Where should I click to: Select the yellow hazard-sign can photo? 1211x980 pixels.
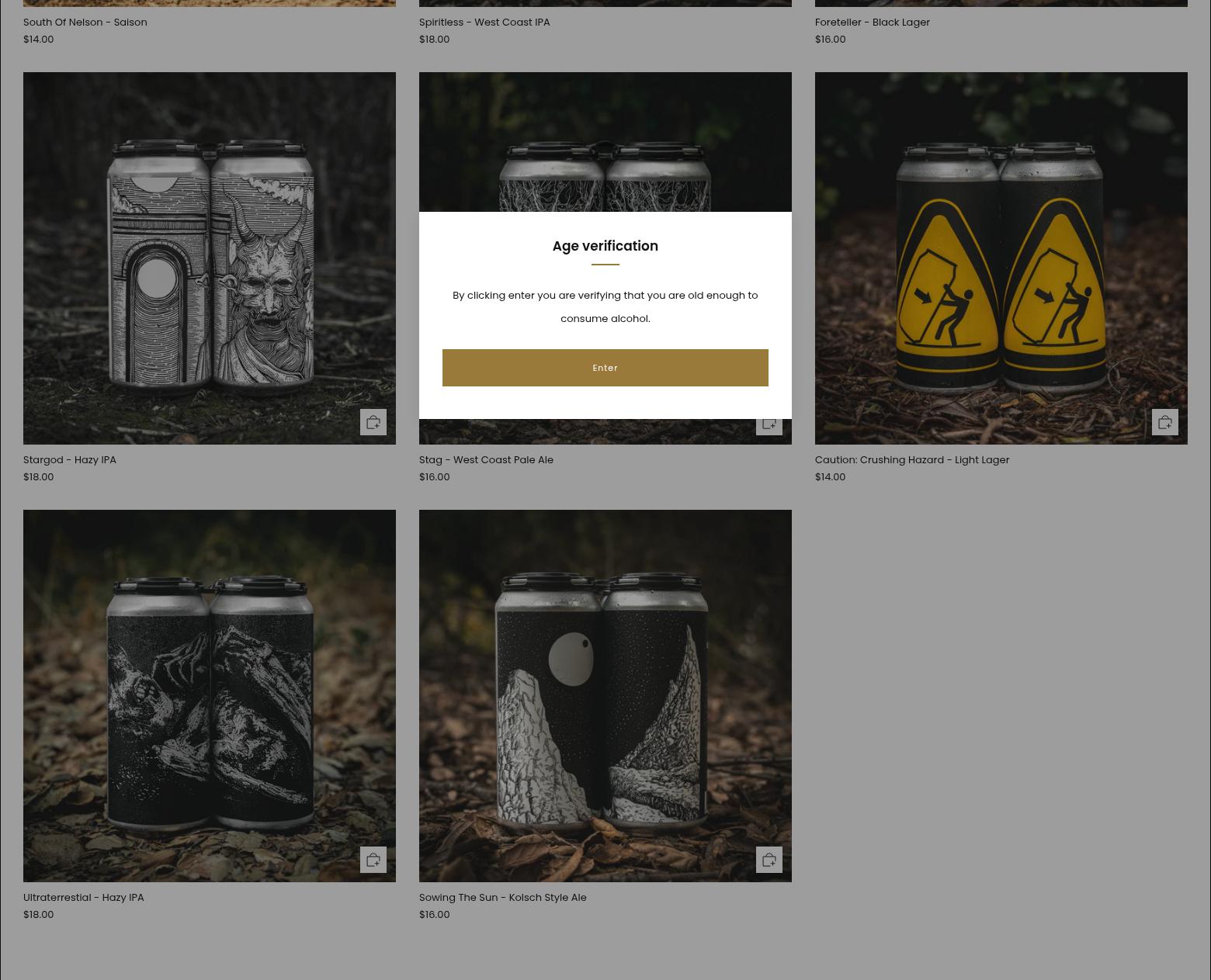tap(1001, 258)
